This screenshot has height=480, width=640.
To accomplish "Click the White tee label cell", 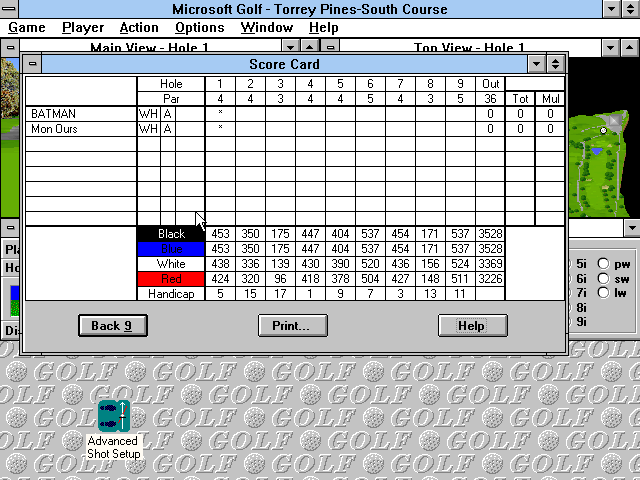I will point(171,264).
